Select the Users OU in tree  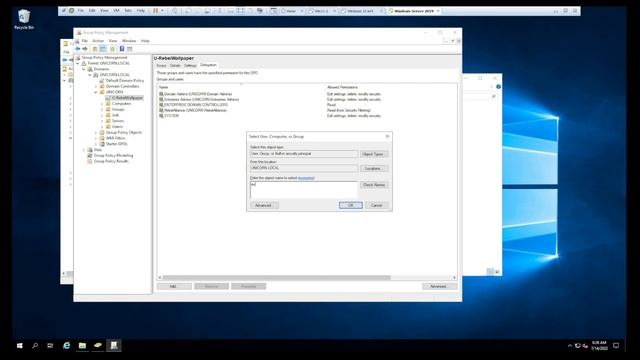pyautogui.click(x=117, y=127)
